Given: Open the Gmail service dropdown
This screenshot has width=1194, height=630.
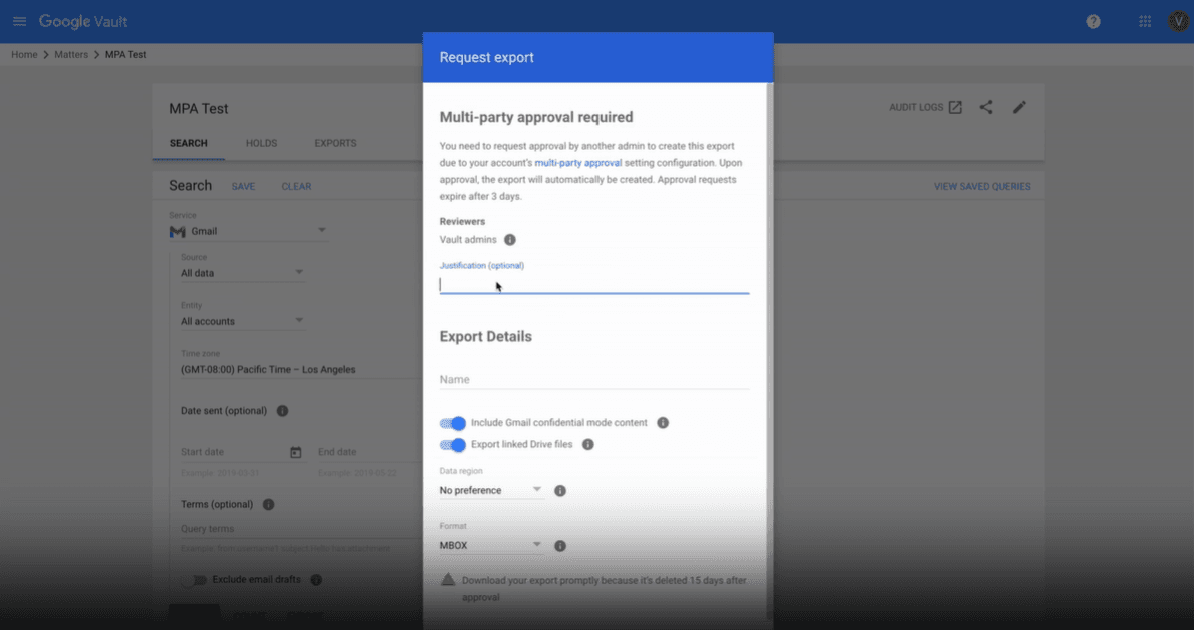Looking at the screenshot, I should tap(248, 231).
